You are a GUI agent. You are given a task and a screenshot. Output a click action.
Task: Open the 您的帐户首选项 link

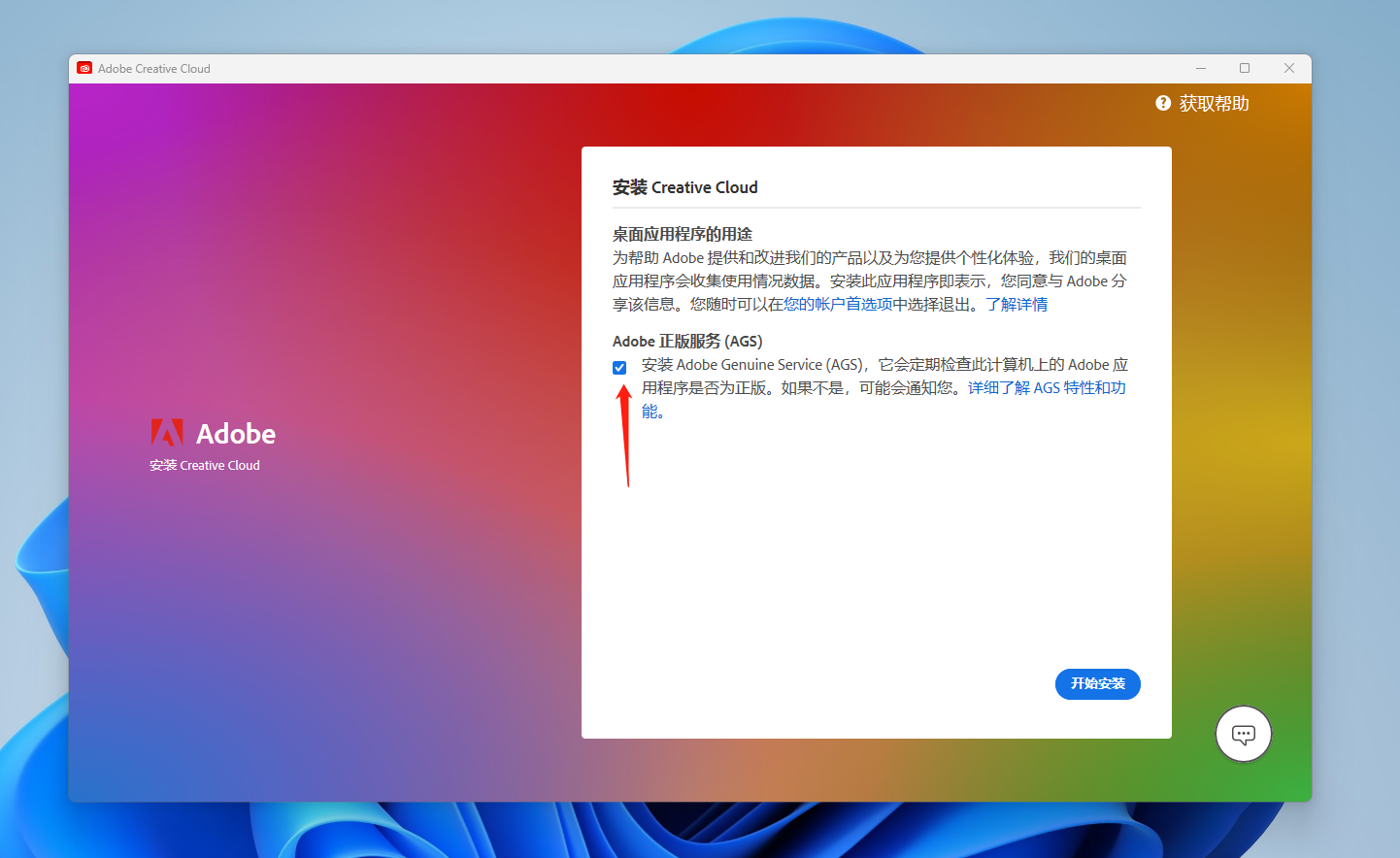click(x=838, y=305)
